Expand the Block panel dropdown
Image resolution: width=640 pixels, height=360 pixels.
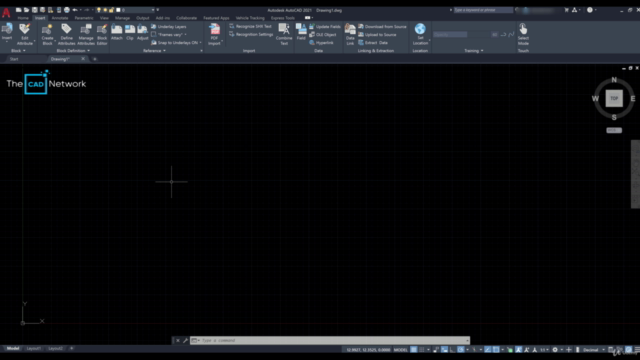[x=18, y=51]
